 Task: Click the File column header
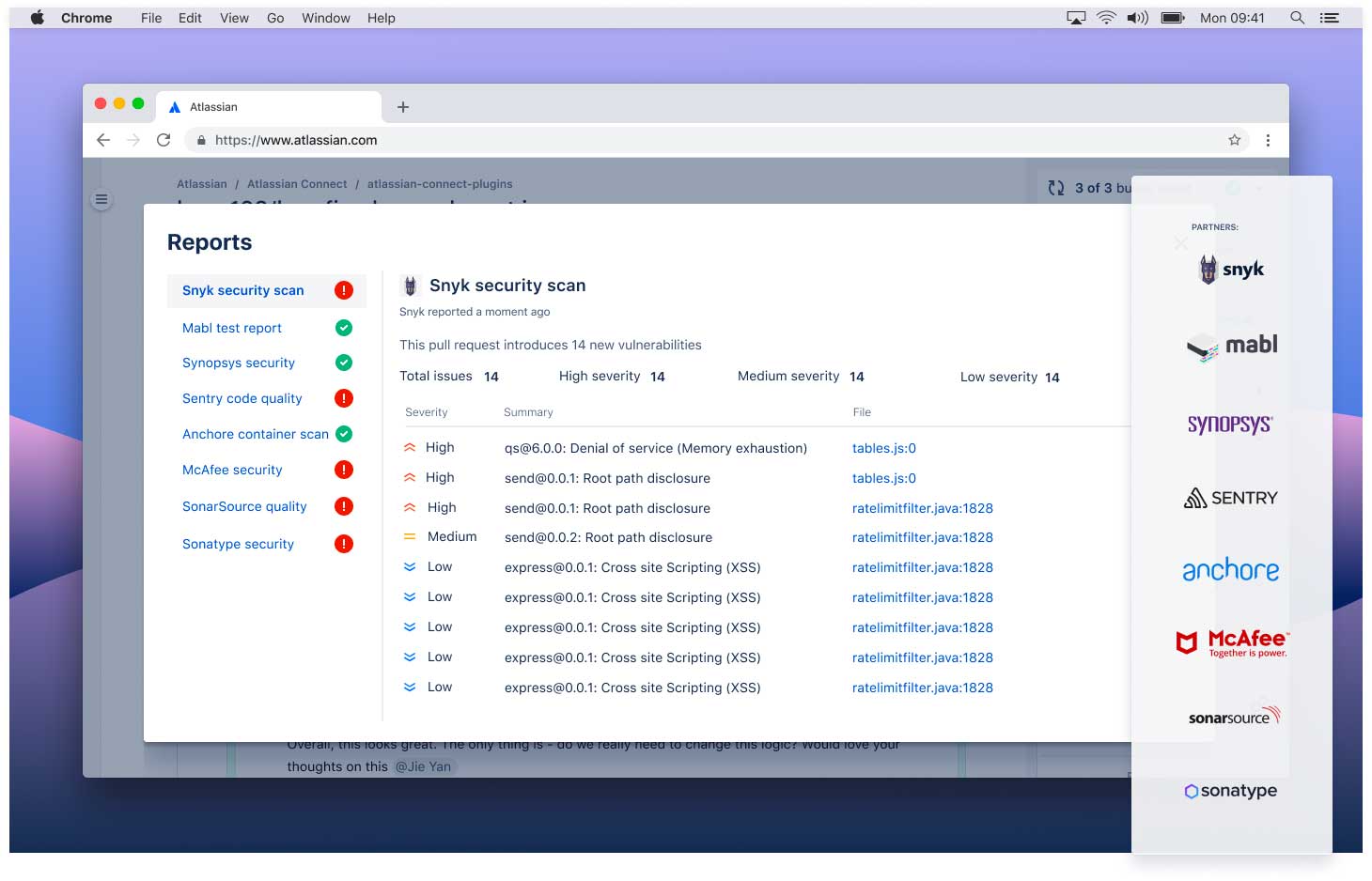tap(862, 412)
